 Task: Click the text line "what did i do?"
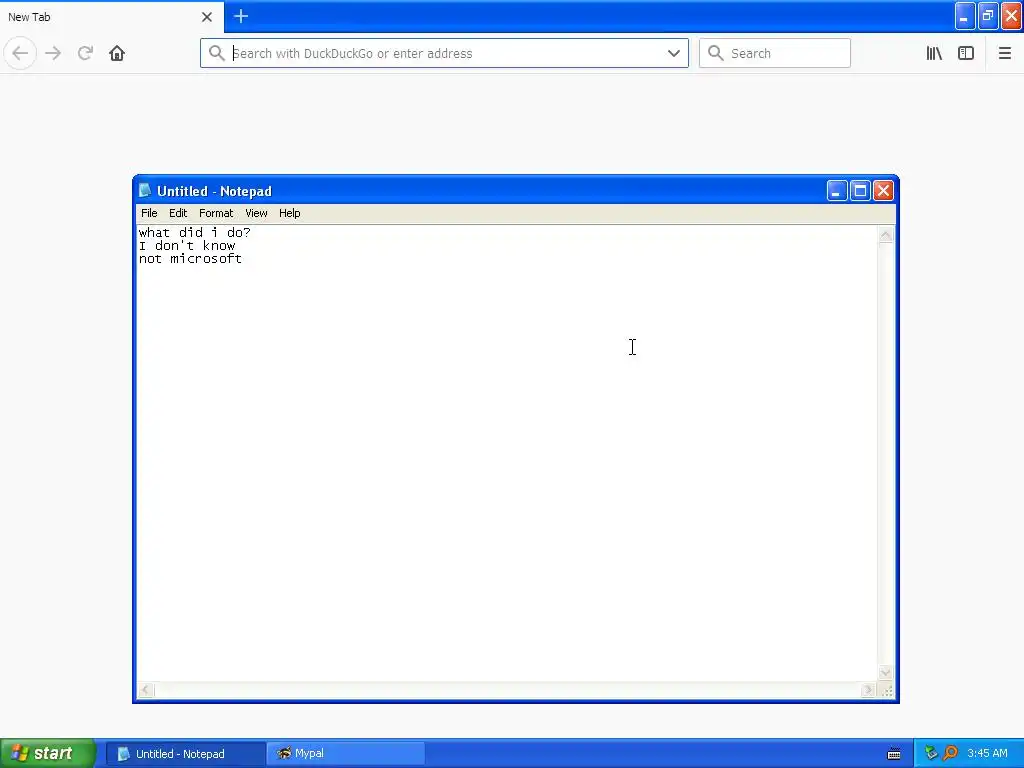(195, 232)
